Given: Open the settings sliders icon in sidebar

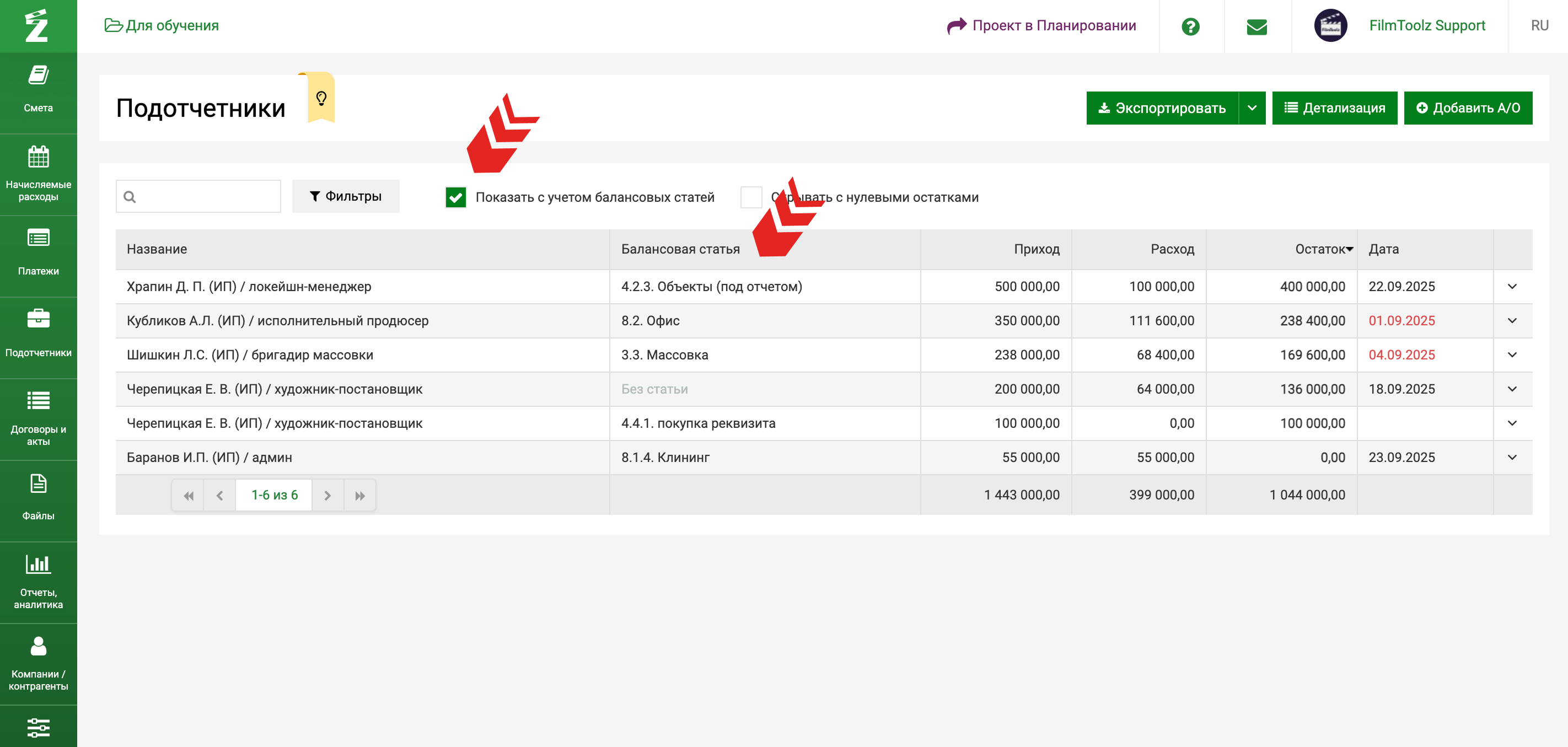Looking at the screenshot, I should (37, 727).
